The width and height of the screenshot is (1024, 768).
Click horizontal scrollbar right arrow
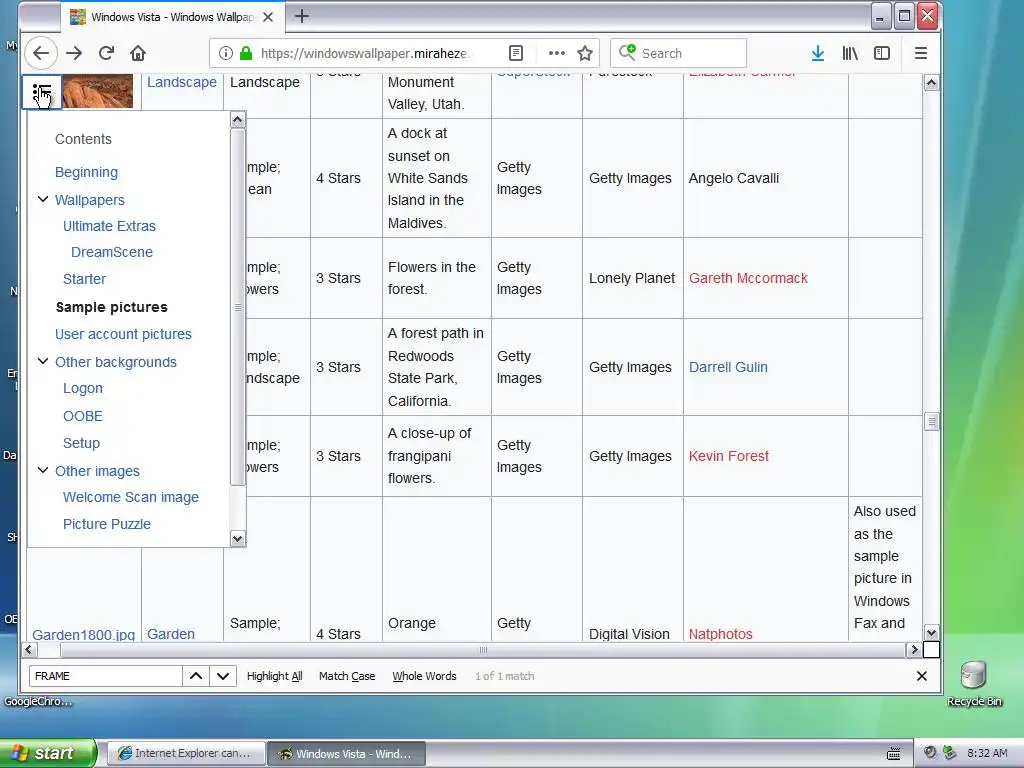[914, 650]
